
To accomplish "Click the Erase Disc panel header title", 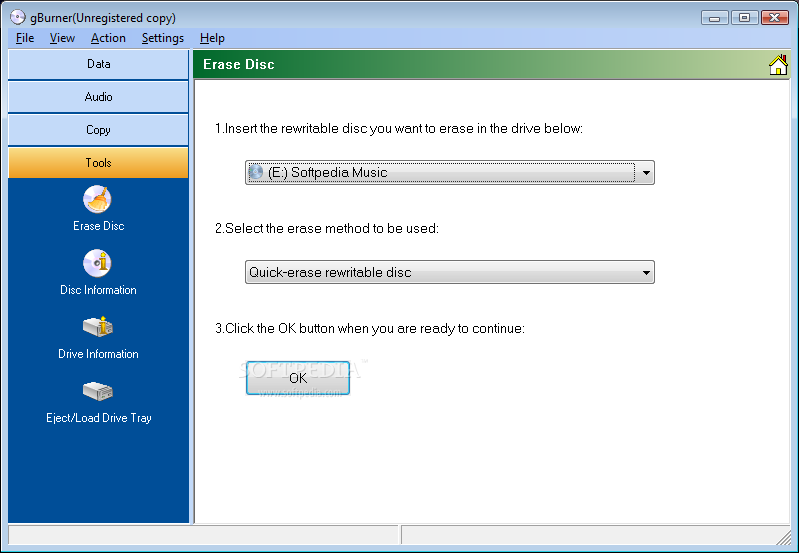I will [238, 64].
